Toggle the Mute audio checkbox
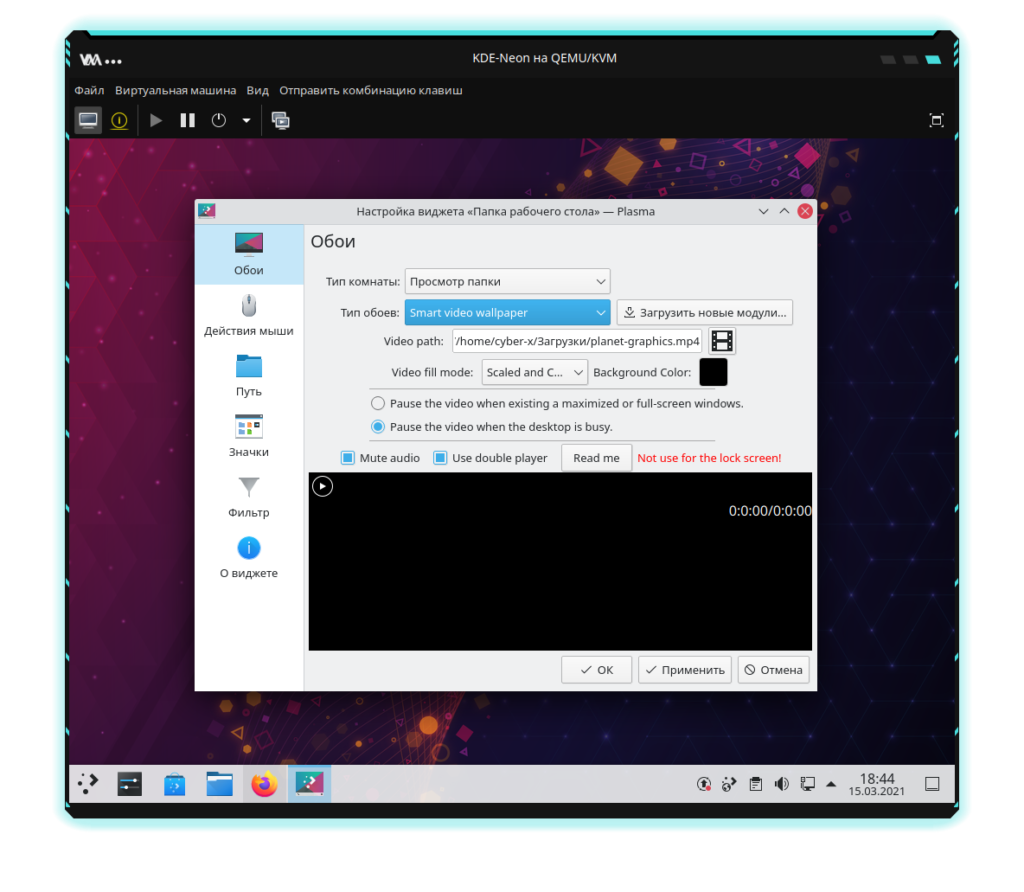The height and width of the screenshot is (892, 1024). coord(348,458)
